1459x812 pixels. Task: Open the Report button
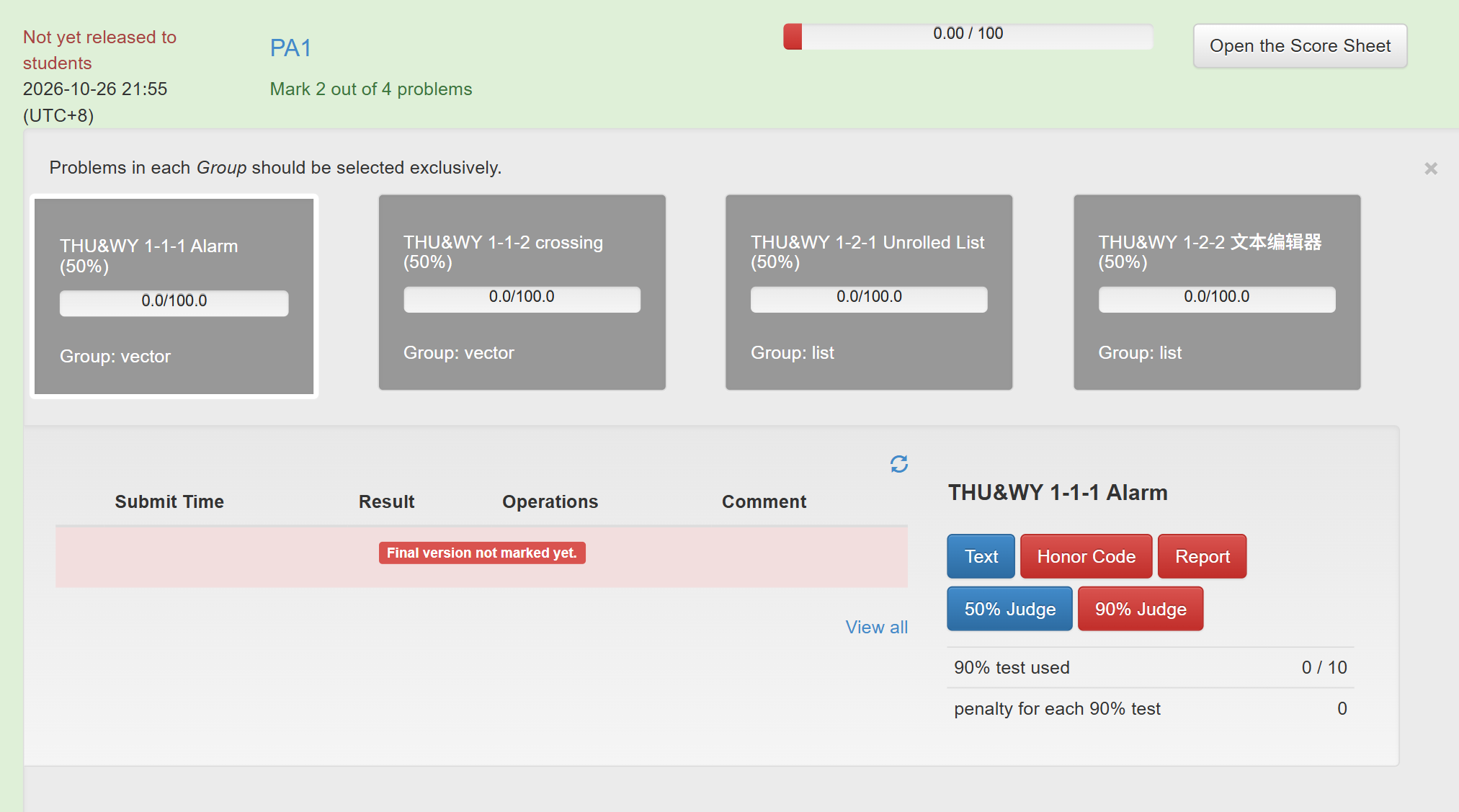[x=1203, y=556]
